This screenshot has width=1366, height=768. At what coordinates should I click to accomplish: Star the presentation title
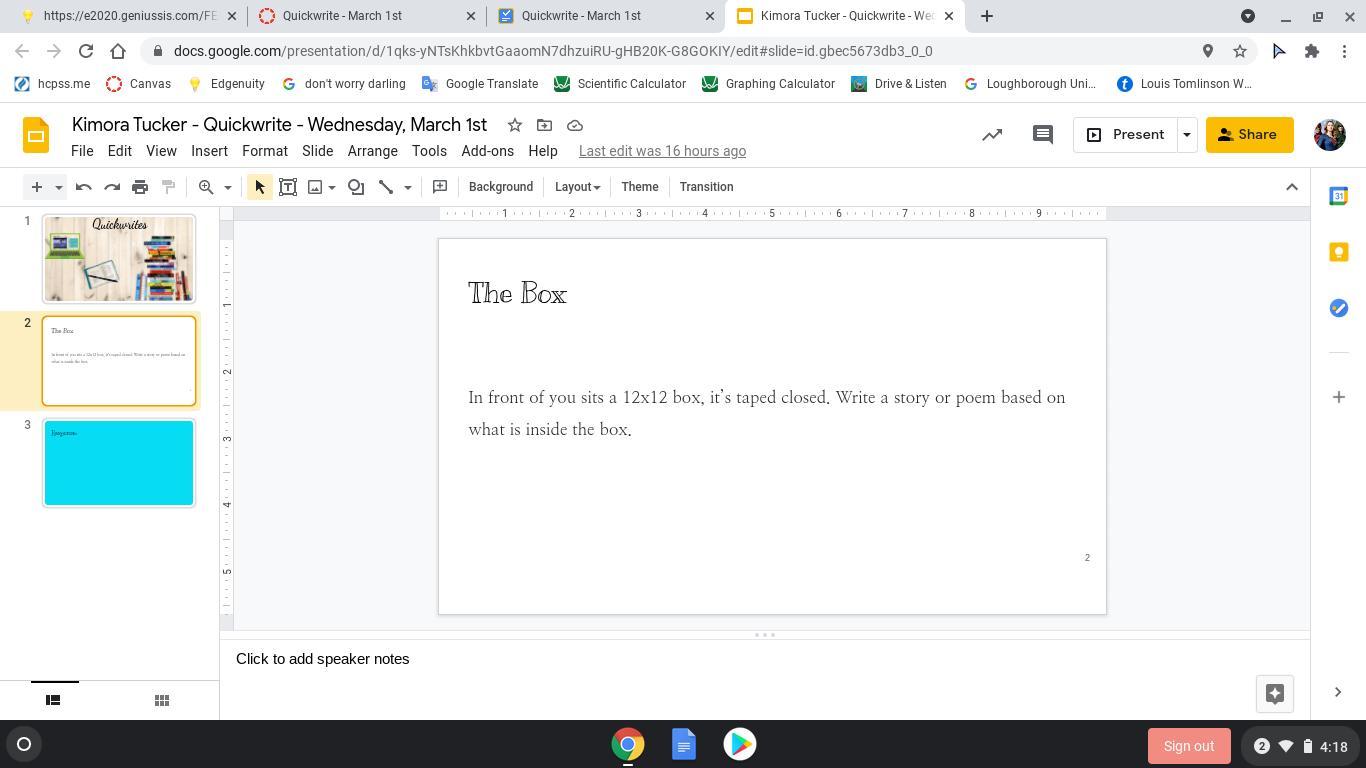pyautogui.click(x=514, y=125)
